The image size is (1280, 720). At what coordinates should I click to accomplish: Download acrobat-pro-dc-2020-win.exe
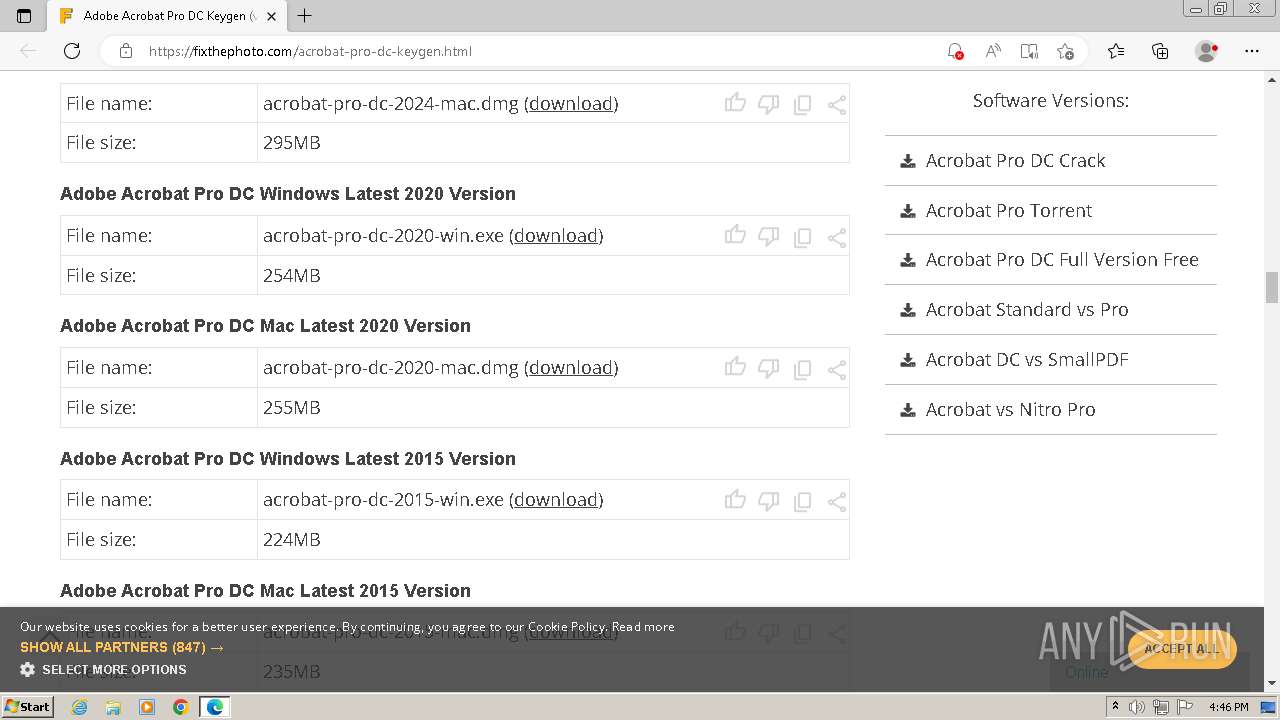click(556, 235)
